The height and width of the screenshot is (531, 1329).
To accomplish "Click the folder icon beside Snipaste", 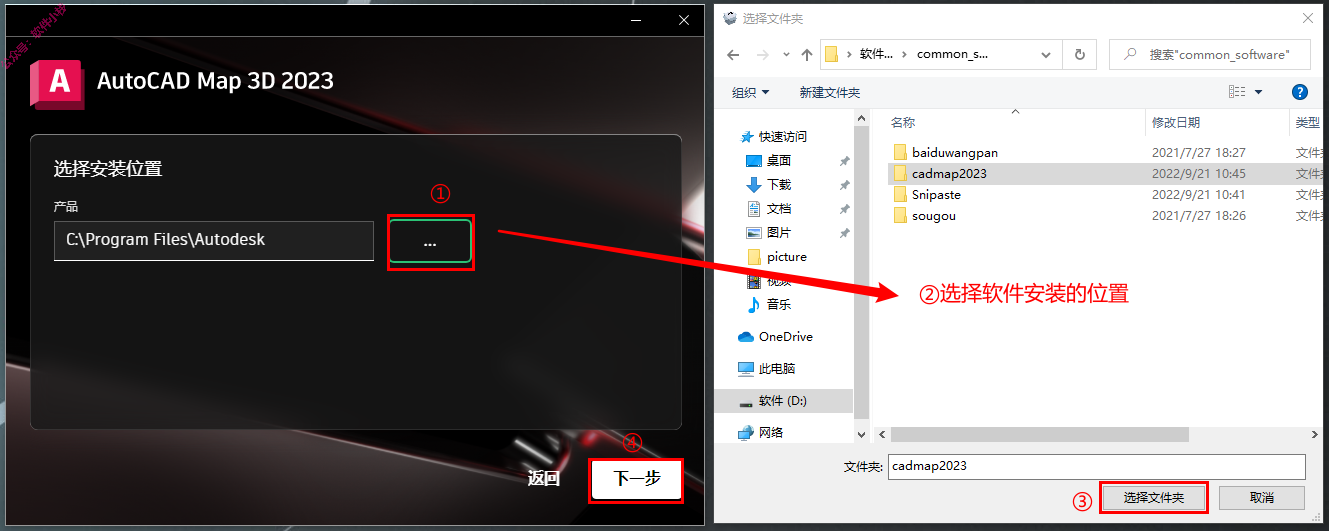I will 900,194.
